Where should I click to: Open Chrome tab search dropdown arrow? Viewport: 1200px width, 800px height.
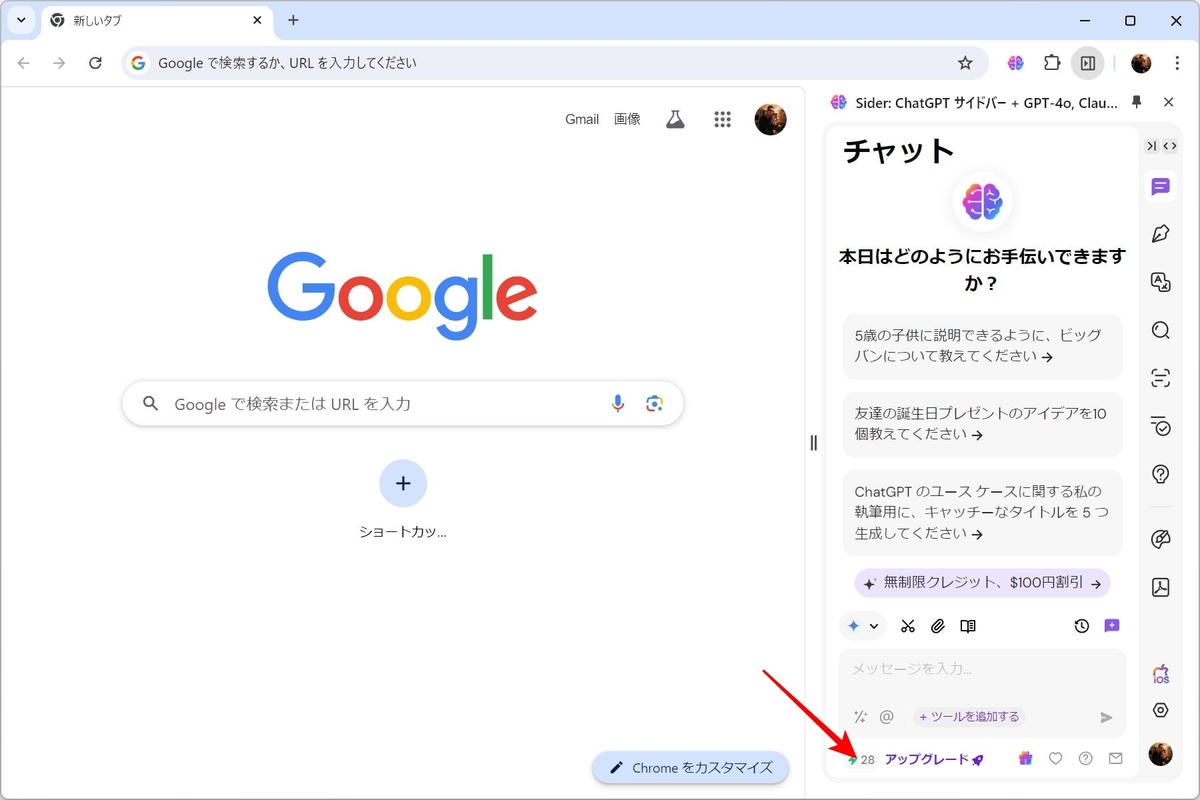(x=21, y=20)
